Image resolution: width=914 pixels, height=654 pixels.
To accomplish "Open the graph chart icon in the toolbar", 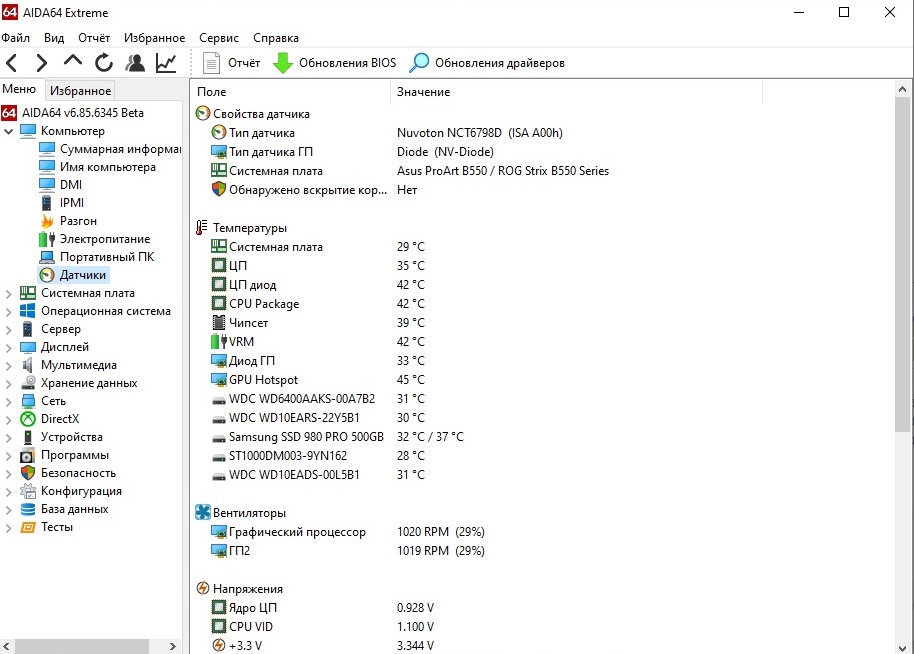I will point(166,62).
